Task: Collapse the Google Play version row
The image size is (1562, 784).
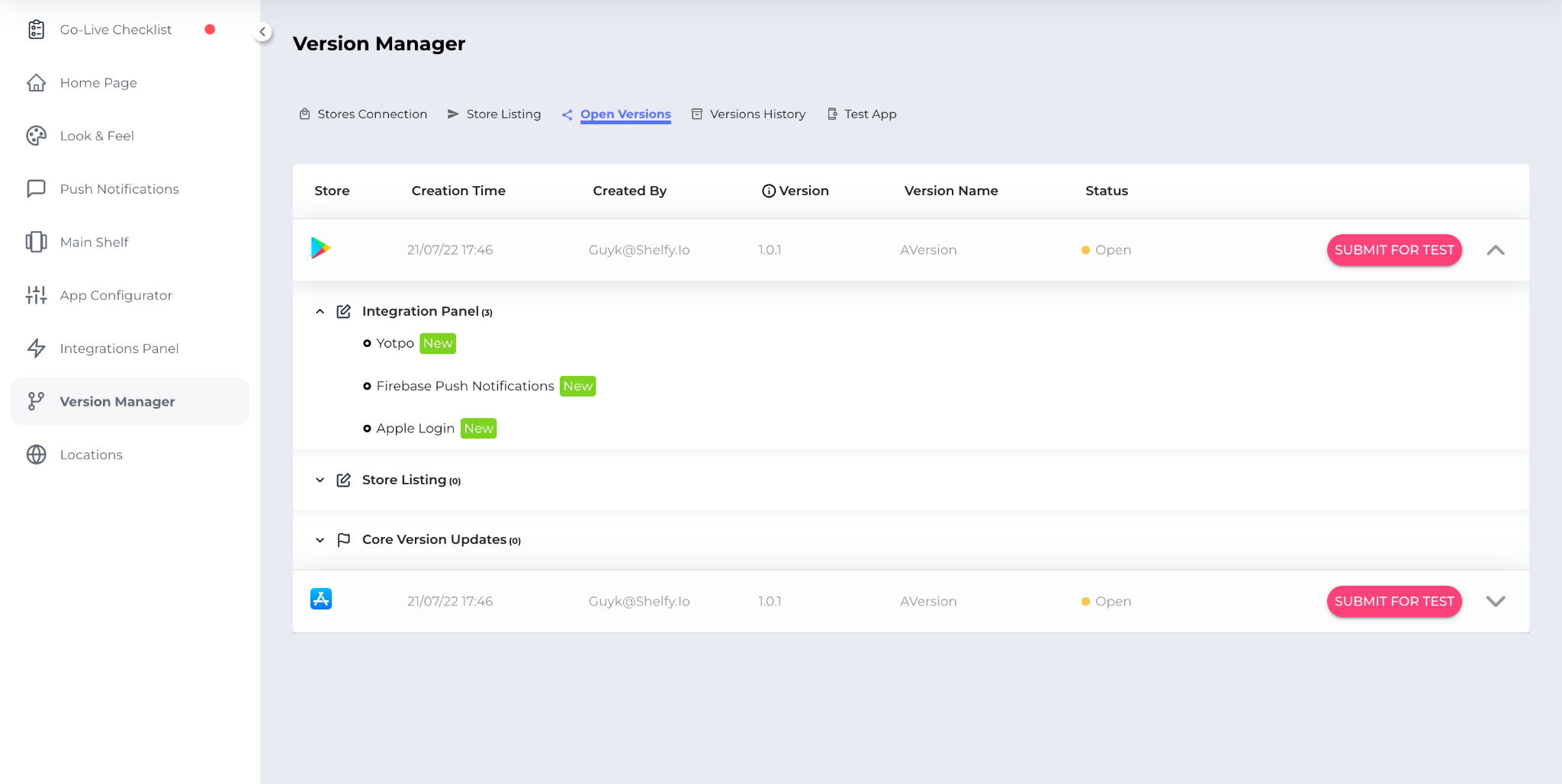Action: [x=1495, y=250]
